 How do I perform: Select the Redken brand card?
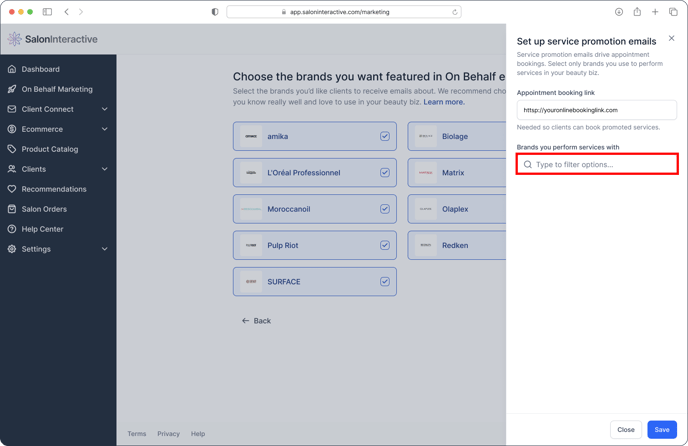pos(456,245)
